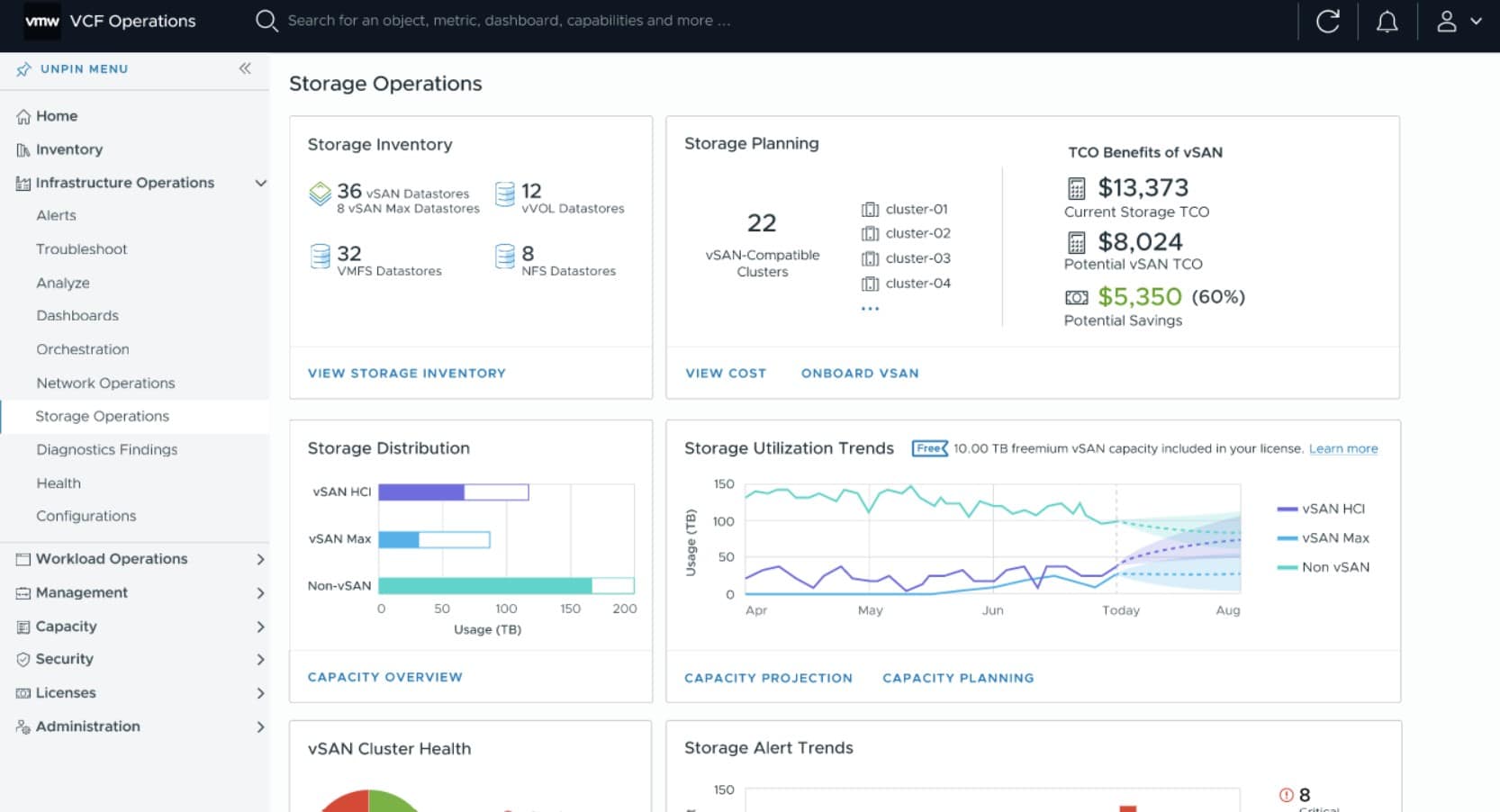Image resolution: width=1500 pixels, height=812 pixels.
Task: Click the user profile icon
Action: (1448, 21)
